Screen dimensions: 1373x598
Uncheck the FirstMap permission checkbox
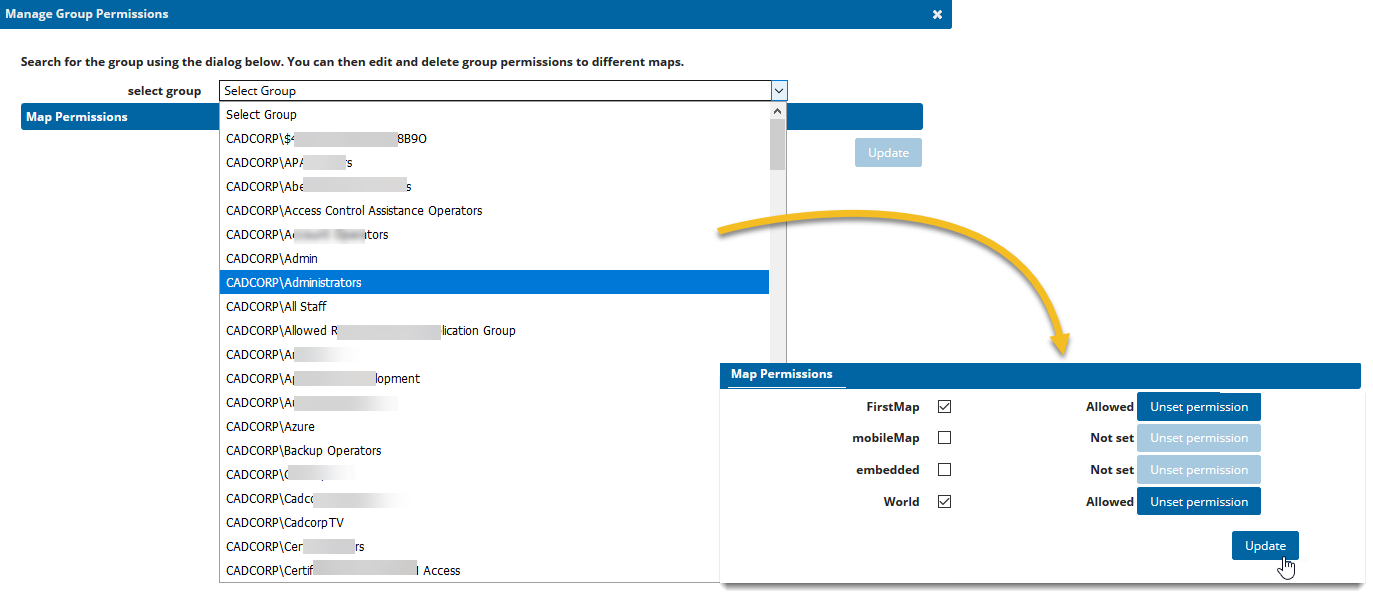(x=944, y=406)
